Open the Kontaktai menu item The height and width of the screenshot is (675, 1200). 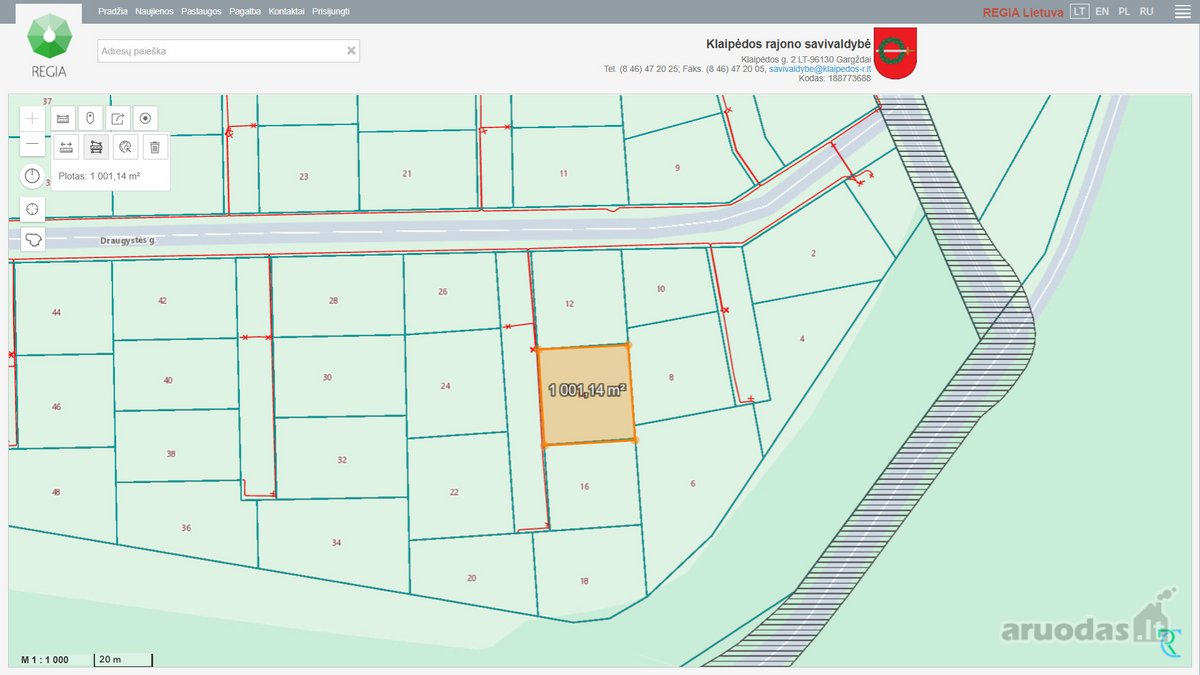pyautogui.click(x=286, y=11)
